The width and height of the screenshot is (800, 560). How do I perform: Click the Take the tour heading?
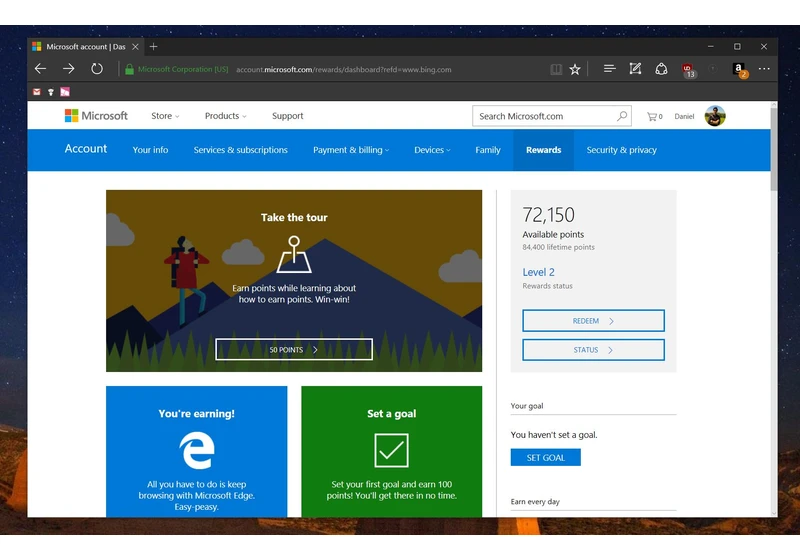[294, 217]
